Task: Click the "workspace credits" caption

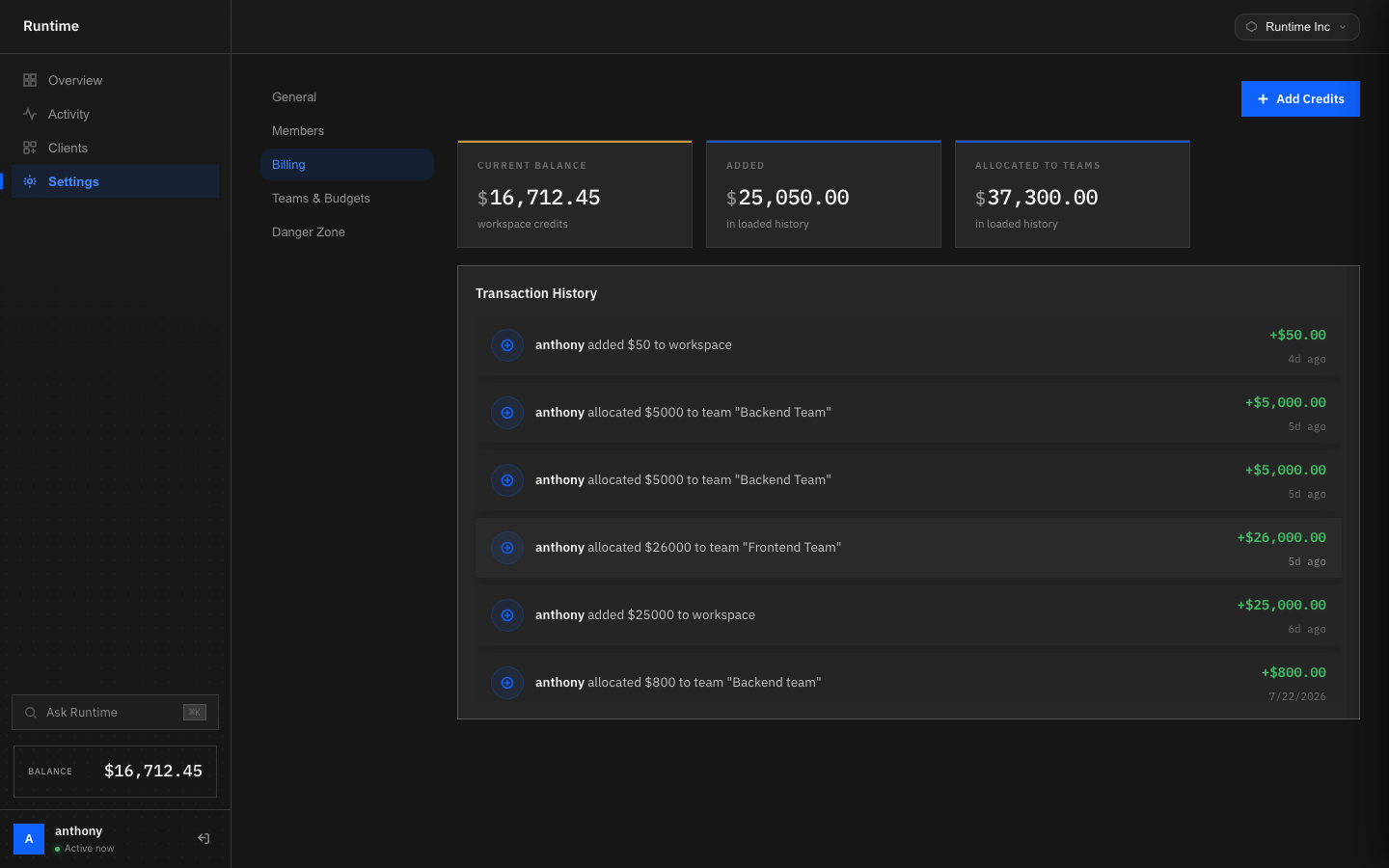Action: pyautogui.click(x=523, y=224)
